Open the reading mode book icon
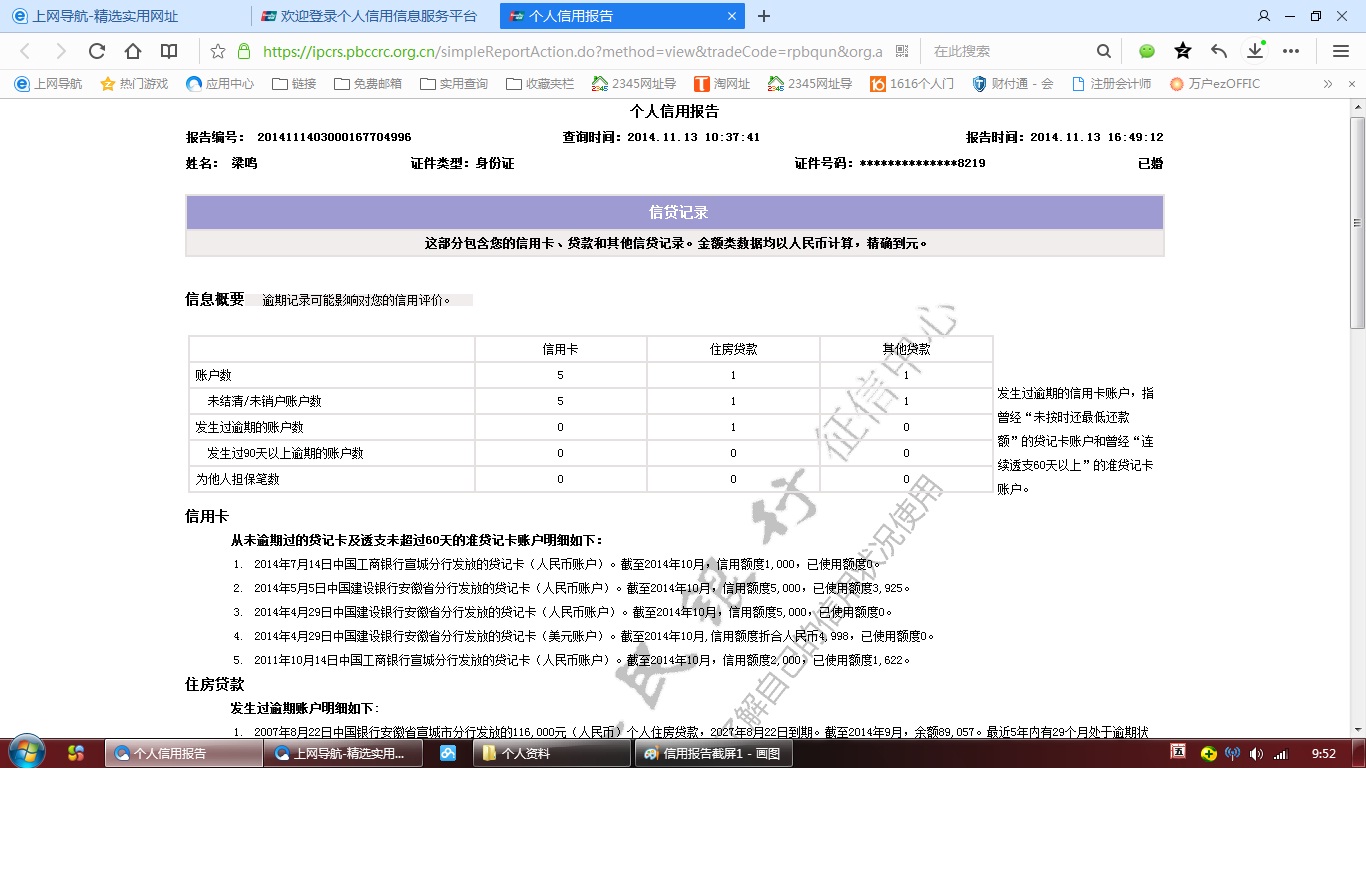1366x875 pixels. pos(169,51)
